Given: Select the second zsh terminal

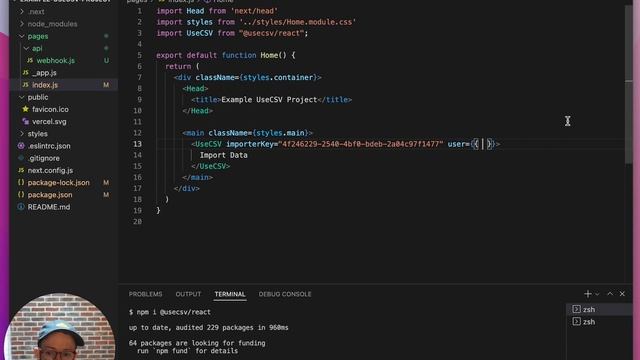Looking at the screenshot, I should [x=599, y=322].
